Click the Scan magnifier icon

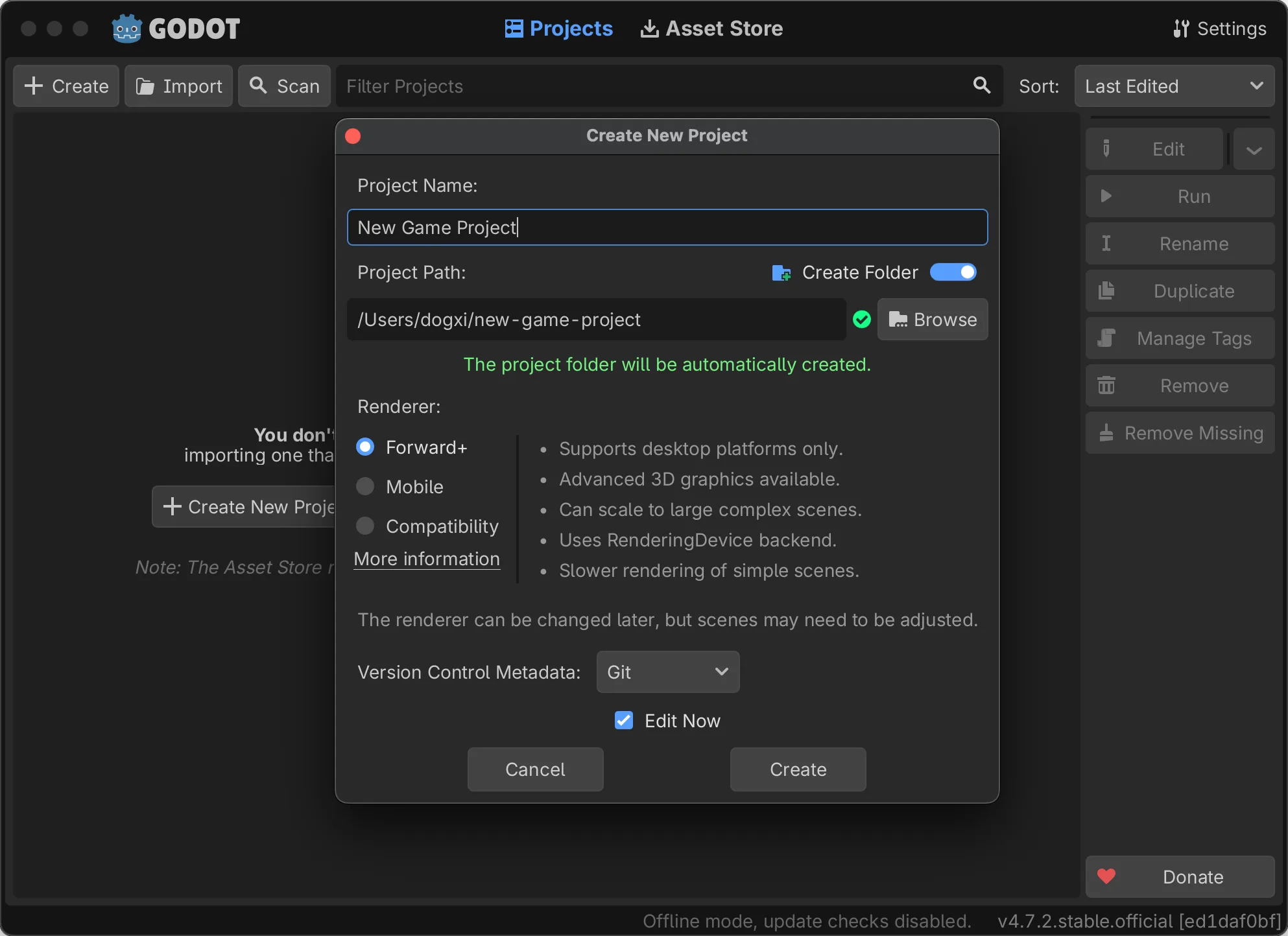[259, 86]
